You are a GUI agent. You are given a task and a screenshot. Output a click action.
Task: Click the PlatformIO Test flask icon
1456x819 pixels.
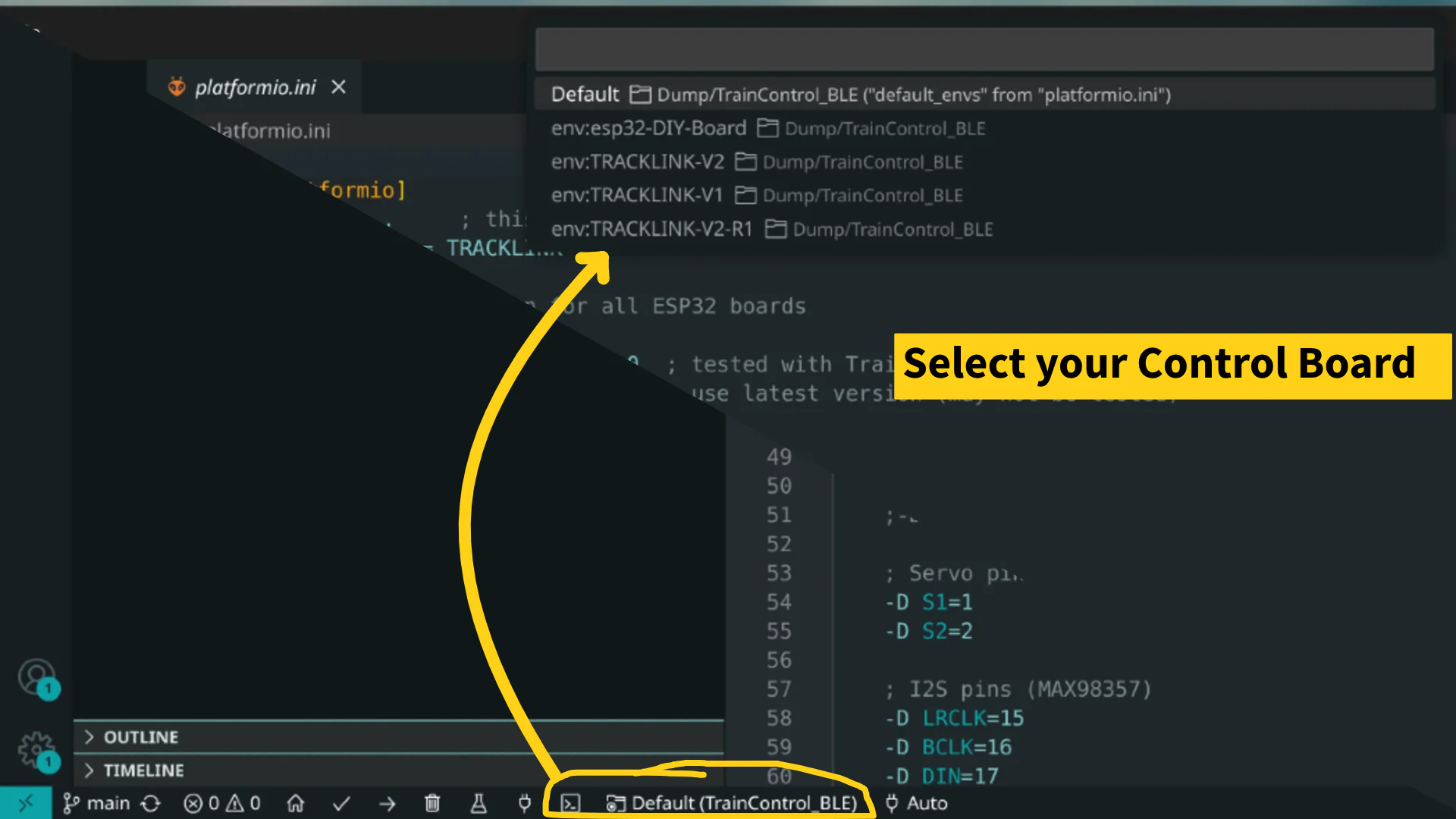point(479,803)
